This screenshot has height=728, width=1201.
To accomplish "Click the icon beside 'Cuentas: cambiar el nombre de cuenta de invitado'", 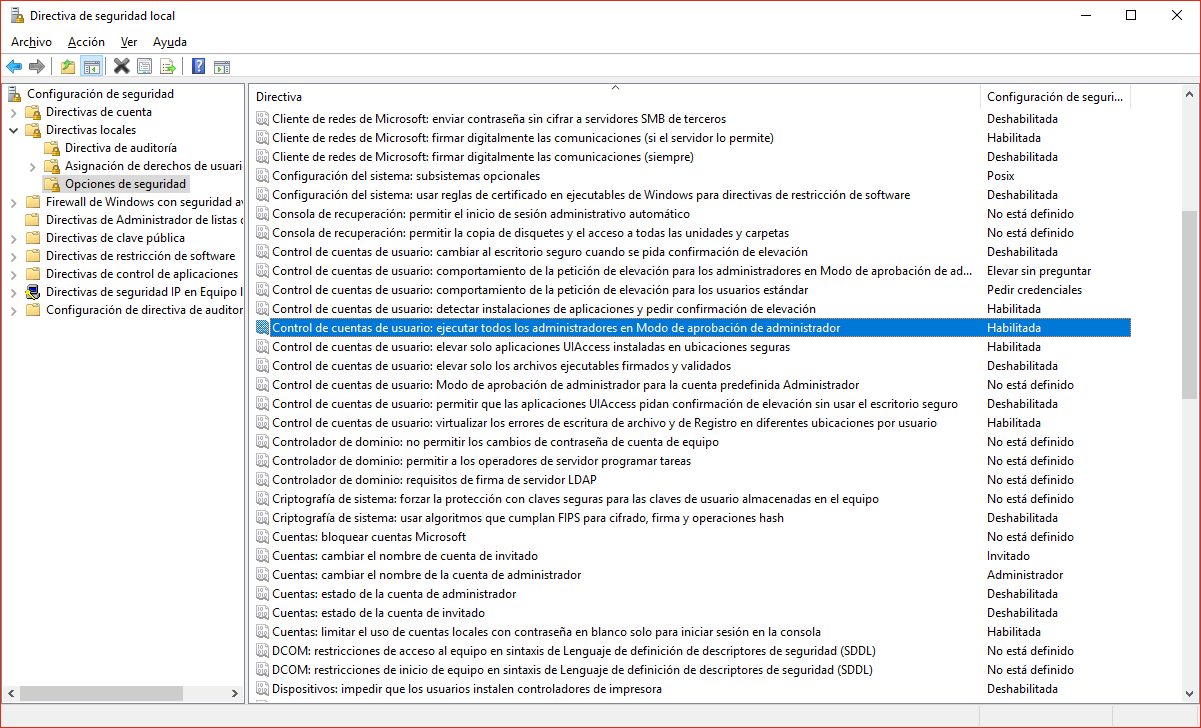I will point(262,556).
